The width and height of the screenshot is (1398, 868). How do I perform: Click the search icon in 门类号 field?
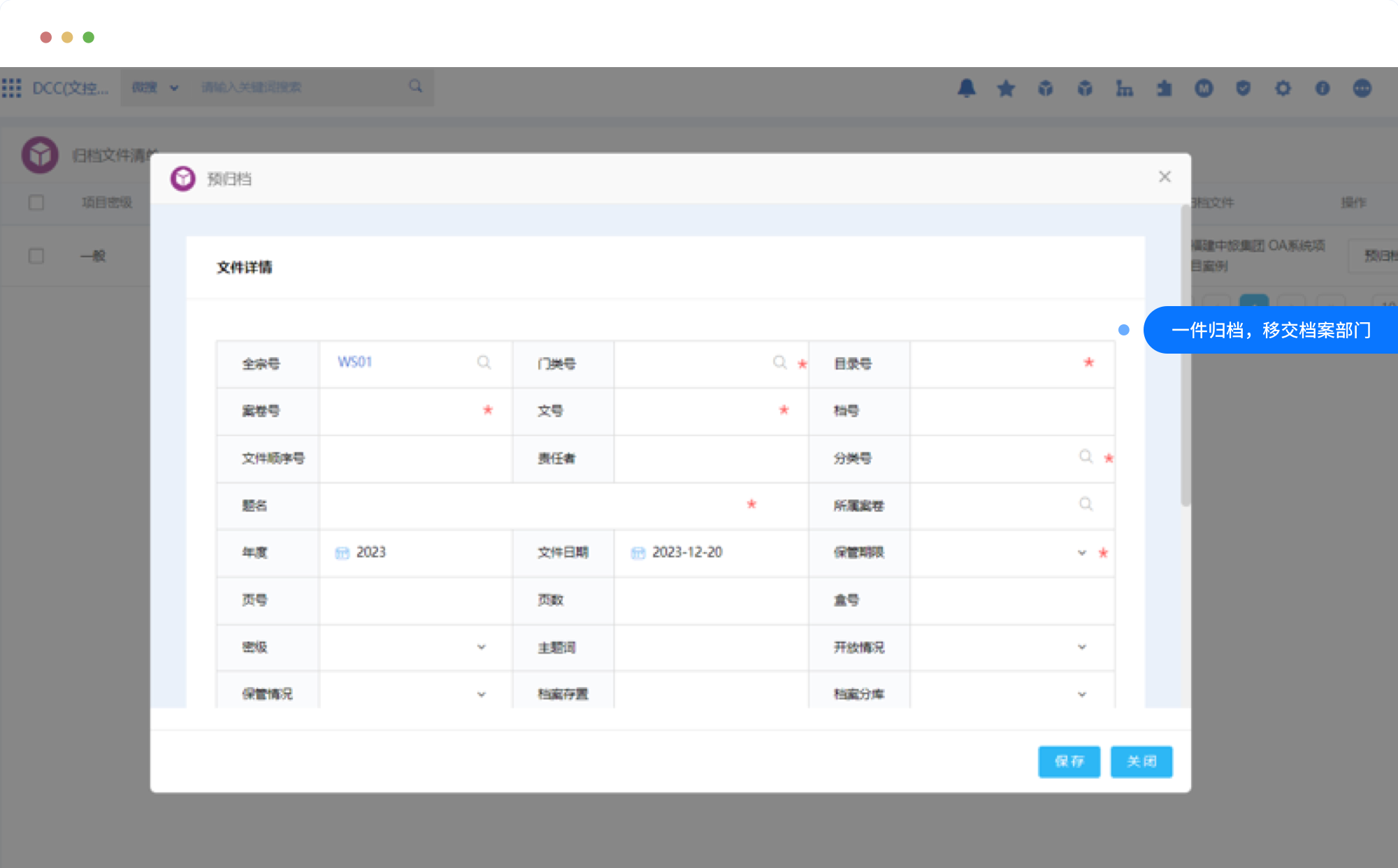(x=779, y=362)
